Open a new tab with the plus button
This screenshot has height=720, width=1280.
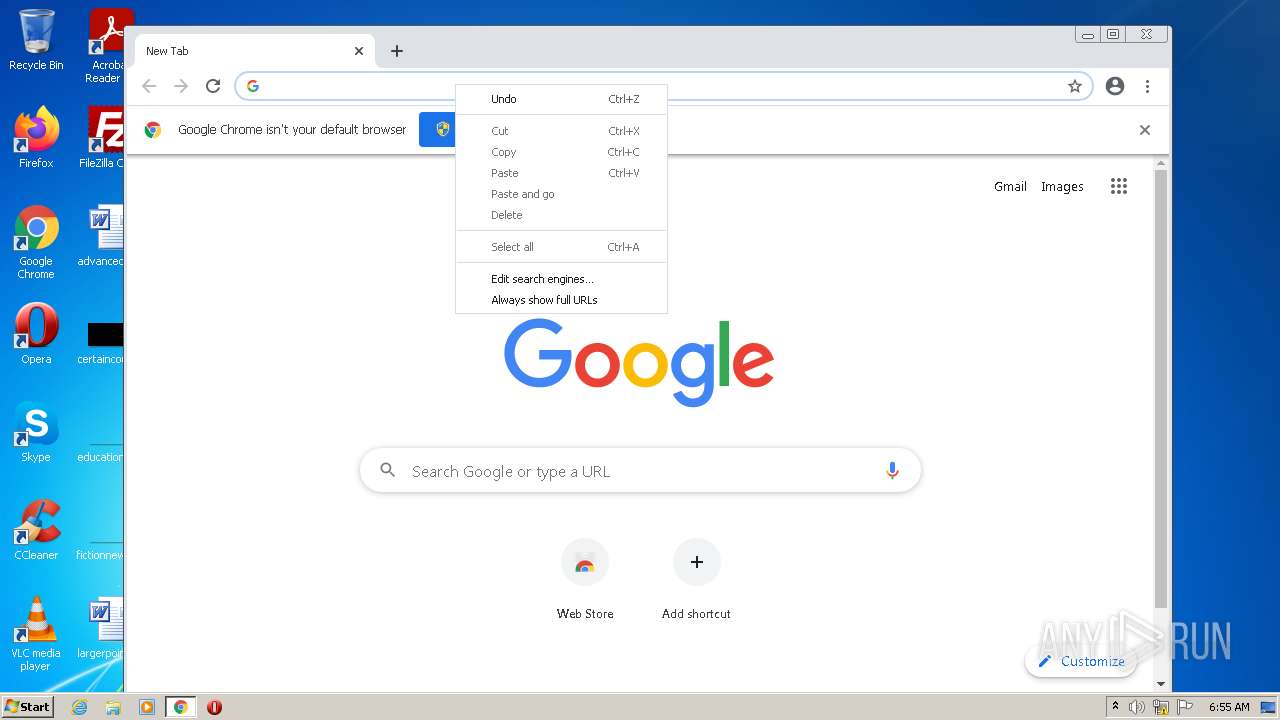(397, 51)
